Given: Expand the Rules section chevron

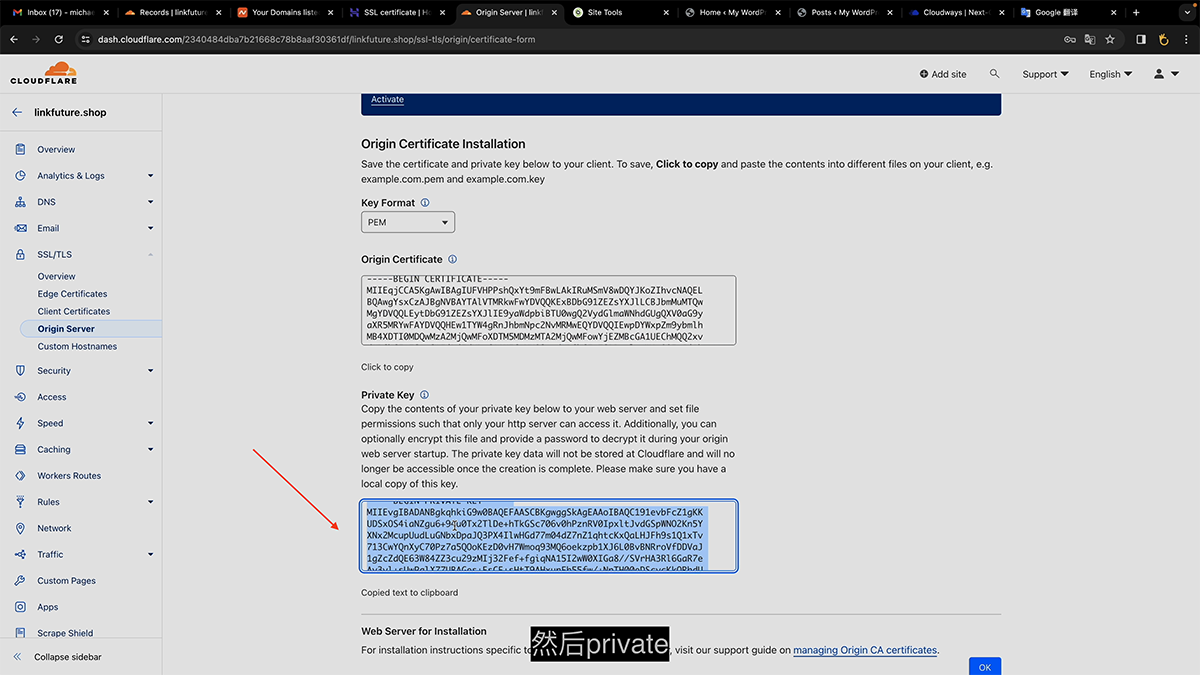Looking at the screenshot, I should [150, 502].
